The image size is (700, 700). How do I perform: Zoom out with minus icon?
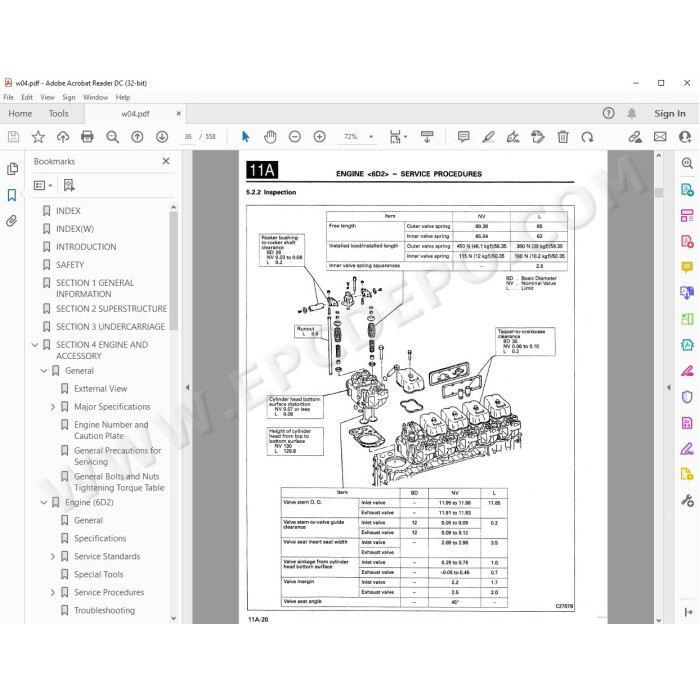click(x=295, y=137)
